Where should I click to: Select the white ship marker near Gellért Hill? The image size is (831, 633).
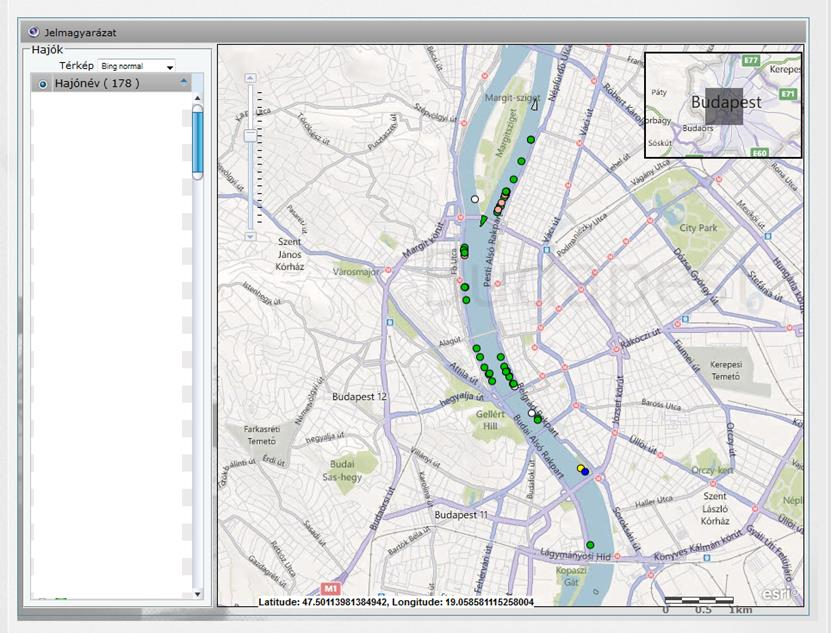click(532, 413)
